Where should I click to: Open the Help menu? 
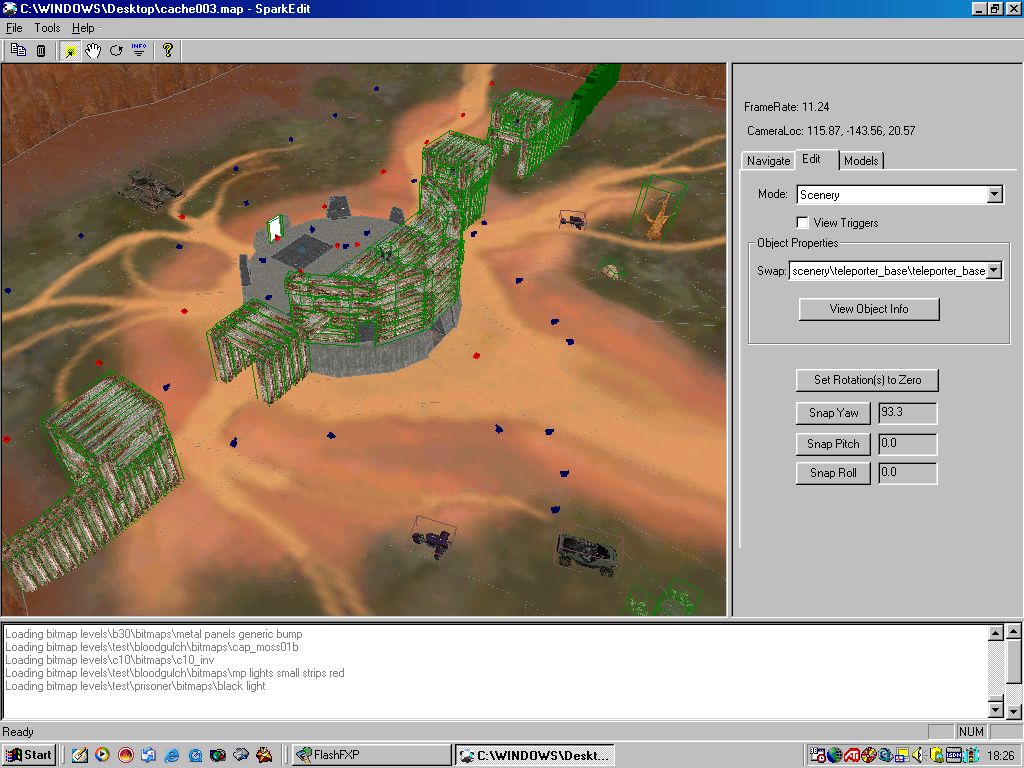pos(83,28)
